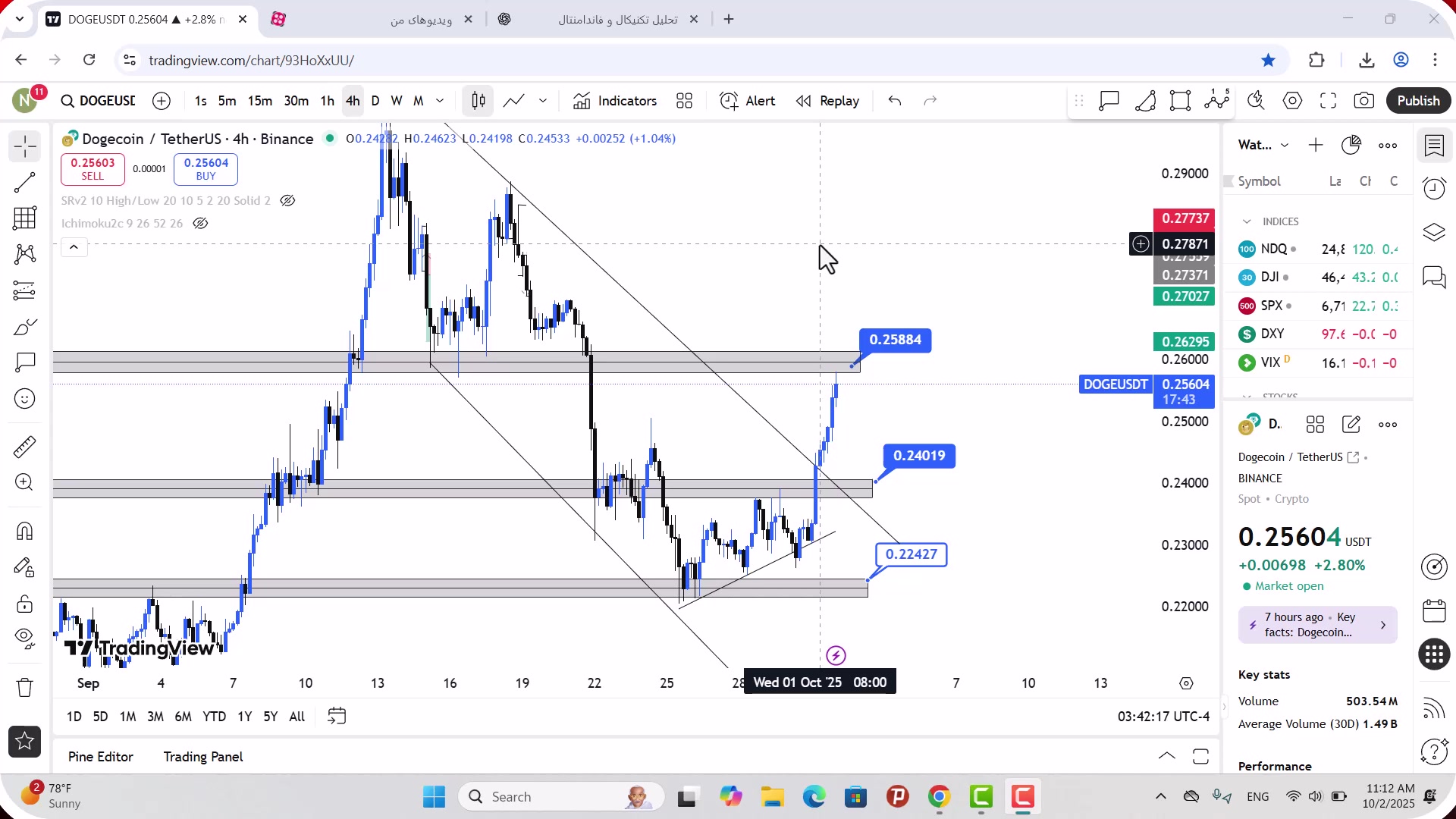Viewport: 1456px width, 819px height.
Task: Open the forecasting and measurement tools
Action: (25, 290)
